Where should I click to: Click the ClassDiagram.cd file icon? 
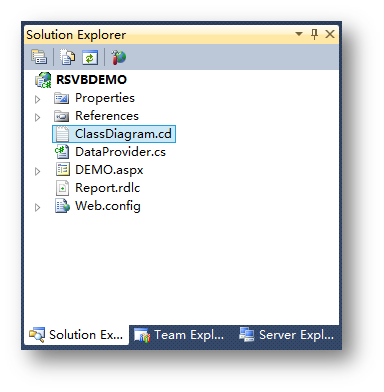click(62, 134)
